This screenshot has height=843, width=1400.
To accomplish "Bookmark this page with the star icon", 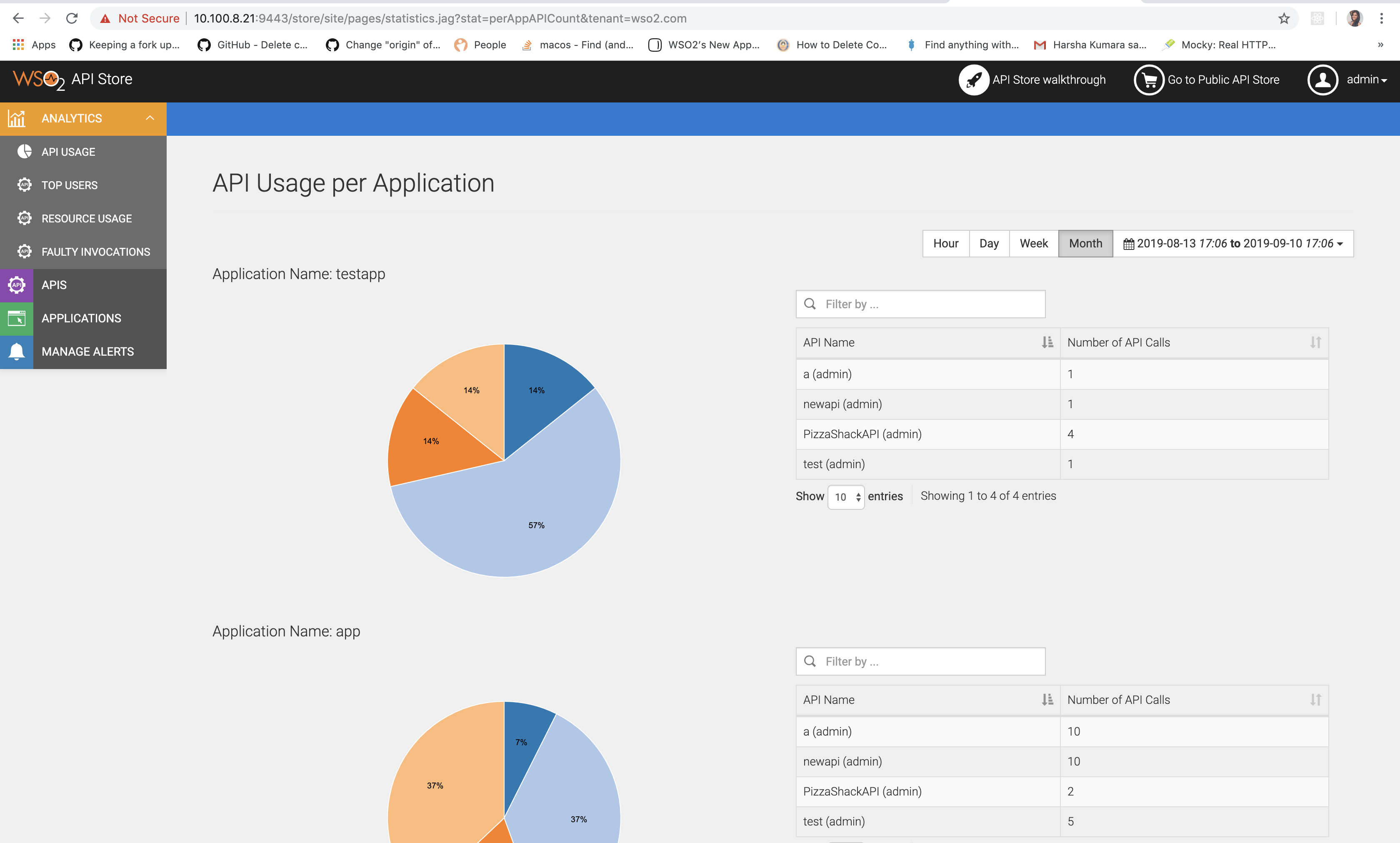I will click(1283, 18).
